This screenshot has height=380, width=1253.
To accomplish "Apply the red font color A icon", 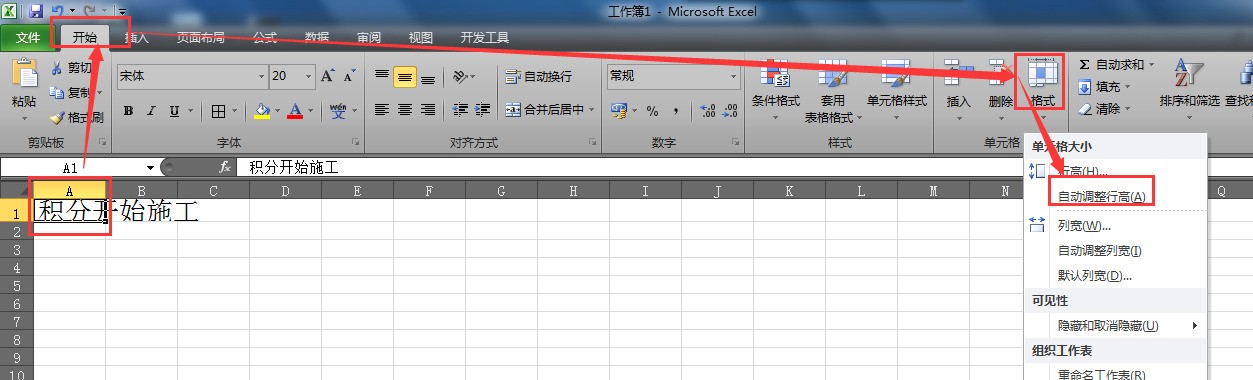I will point(295,111).
